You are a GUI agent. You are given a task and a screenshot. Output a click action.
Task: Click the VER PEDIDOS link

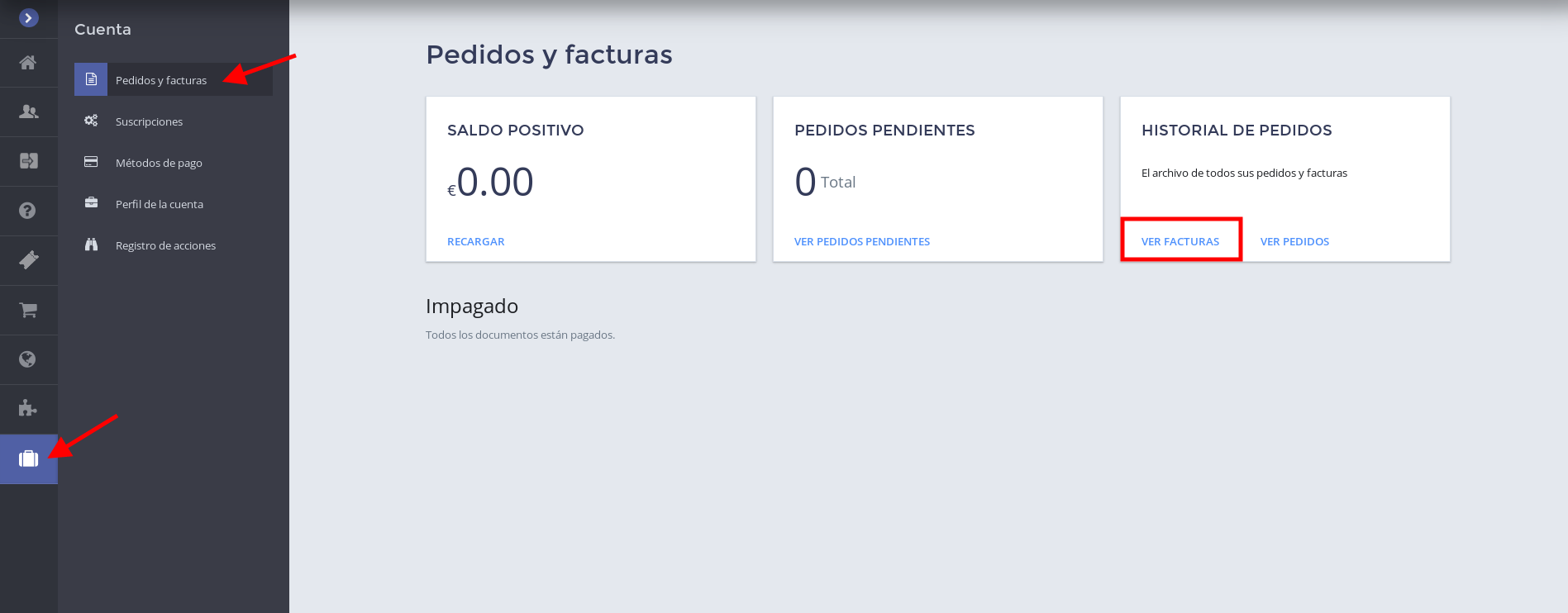point(1294,241)
